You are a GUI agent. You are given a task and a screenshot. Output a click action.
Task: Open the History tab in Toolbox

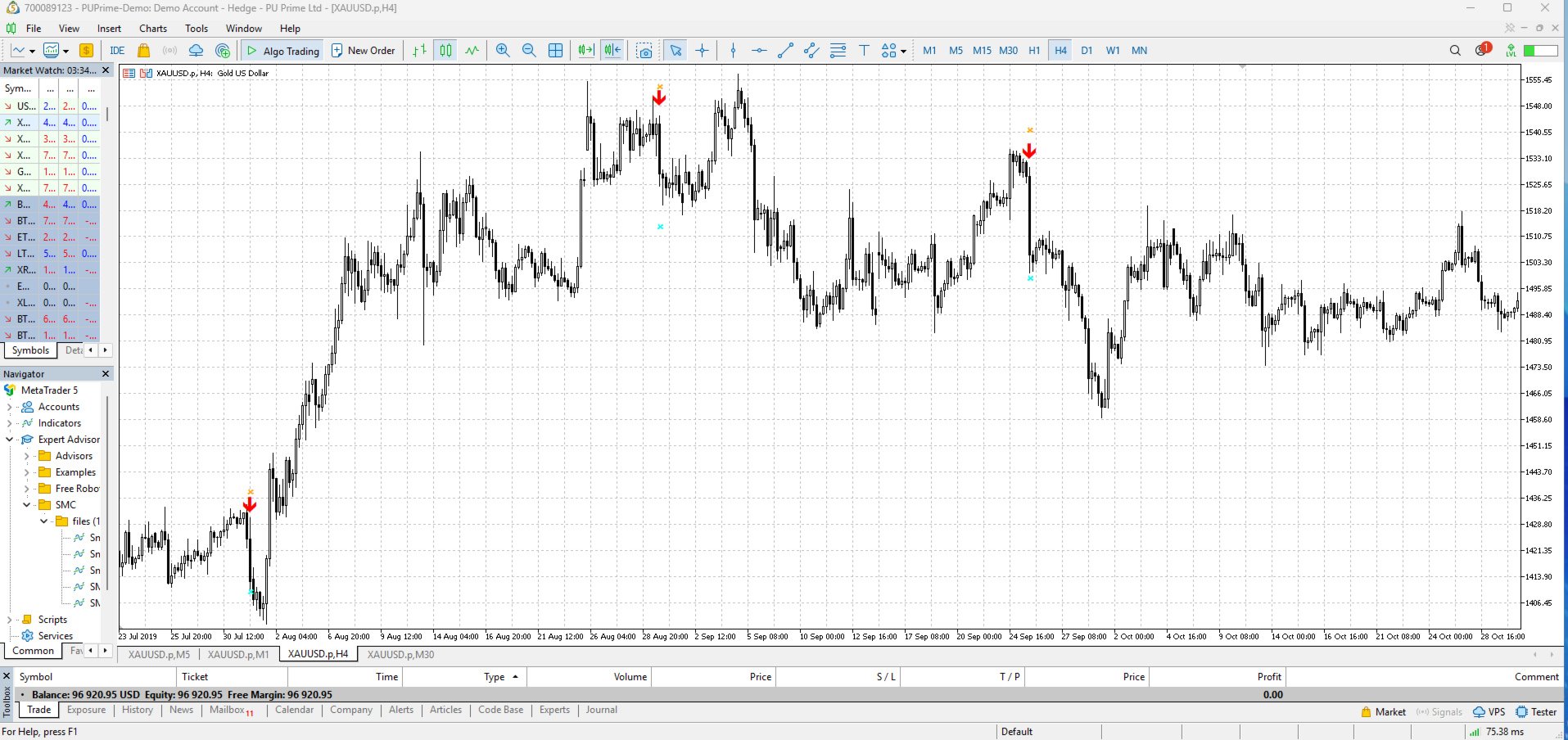point(138,711)
